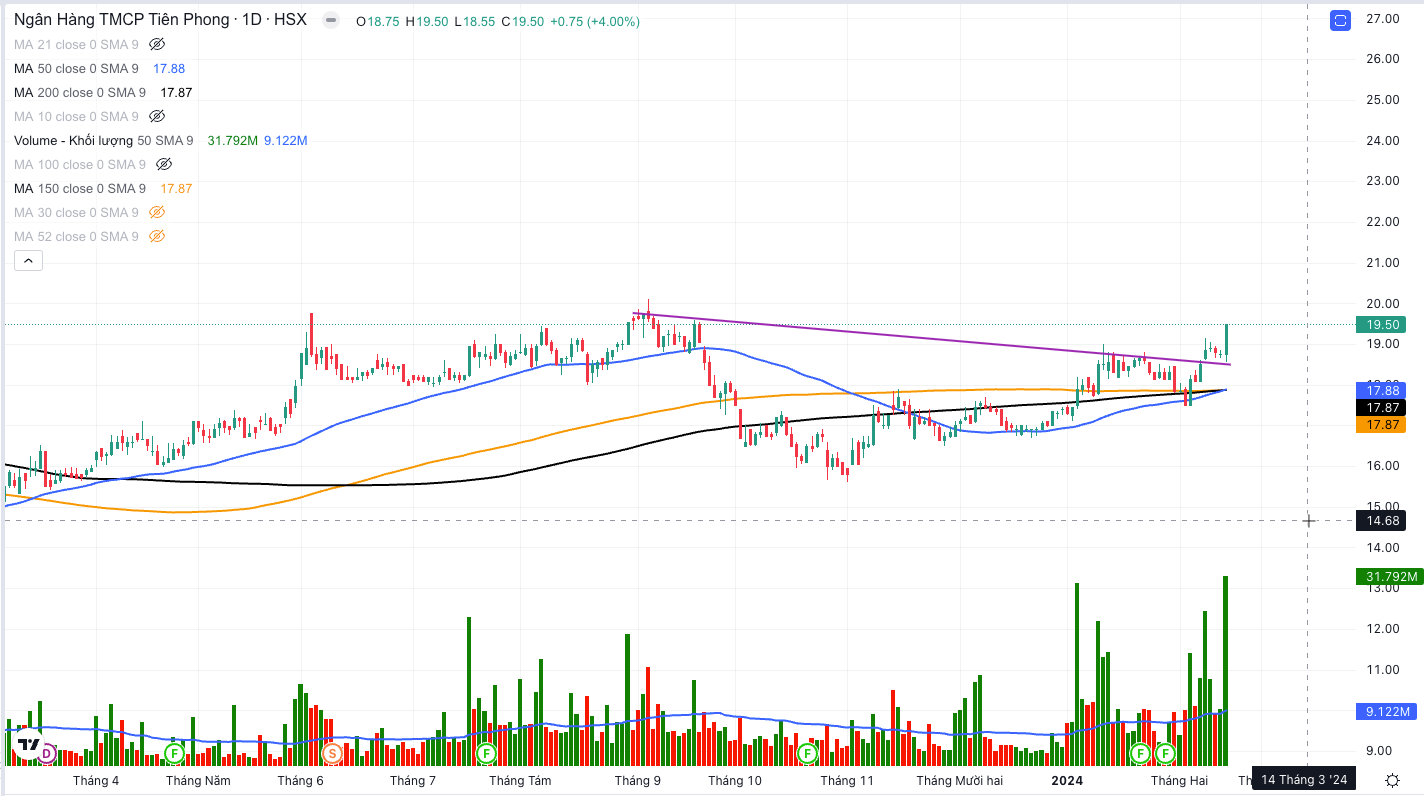Click the green 19.50 price label on axis

[1380, 324]
